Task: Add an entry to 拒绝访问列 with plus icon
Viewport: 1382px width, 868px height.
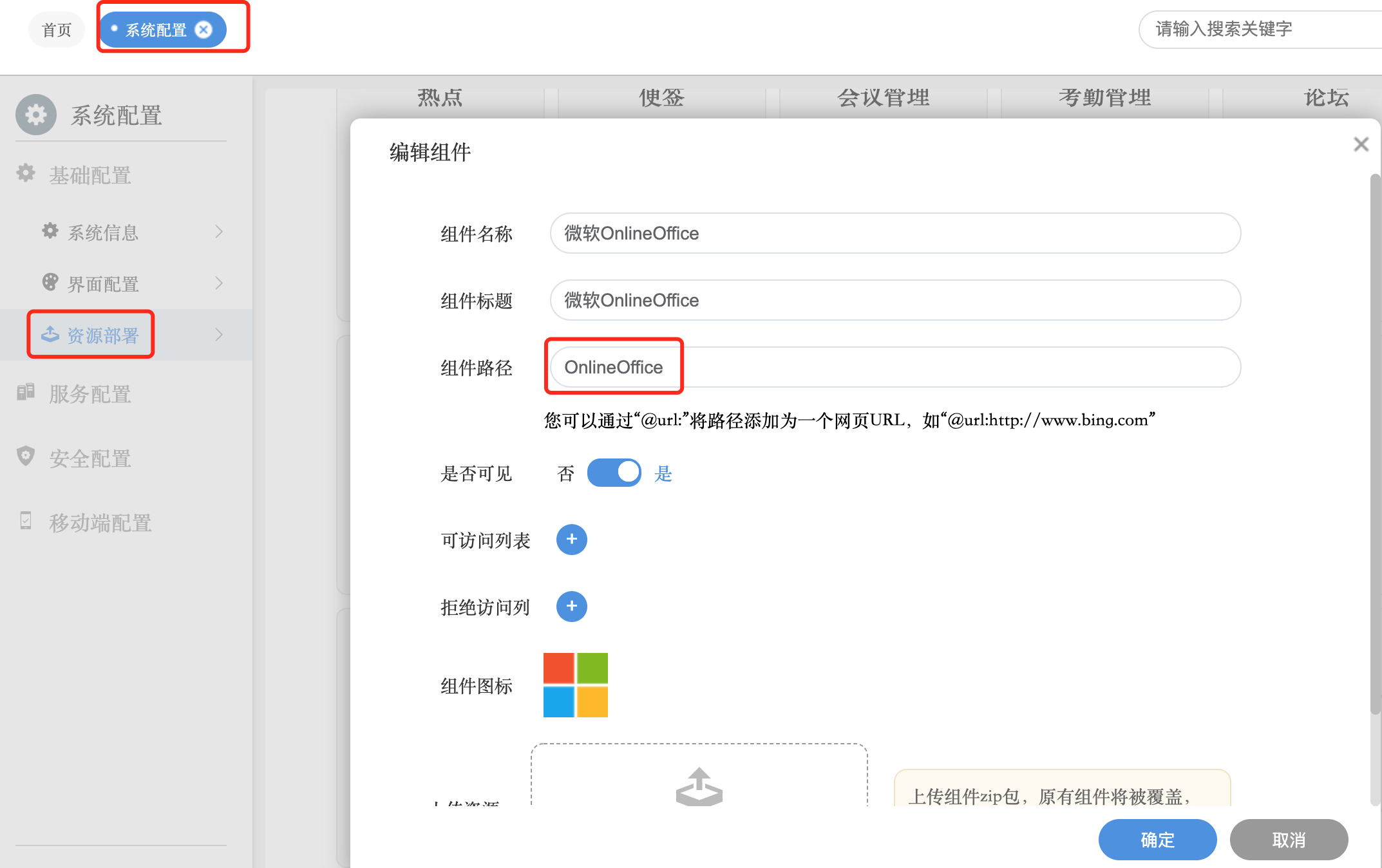Action: click(571, 607)
